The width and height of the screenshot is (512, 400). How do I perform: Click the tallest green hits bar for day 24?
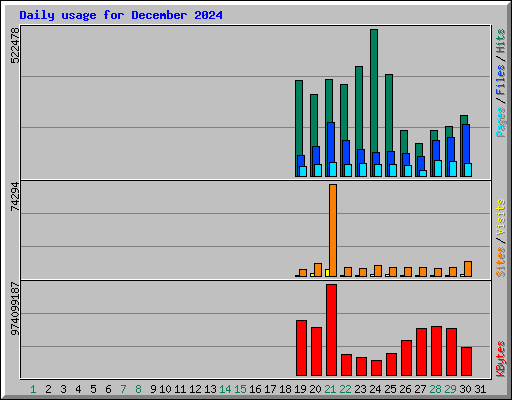[x=374, y=90]
